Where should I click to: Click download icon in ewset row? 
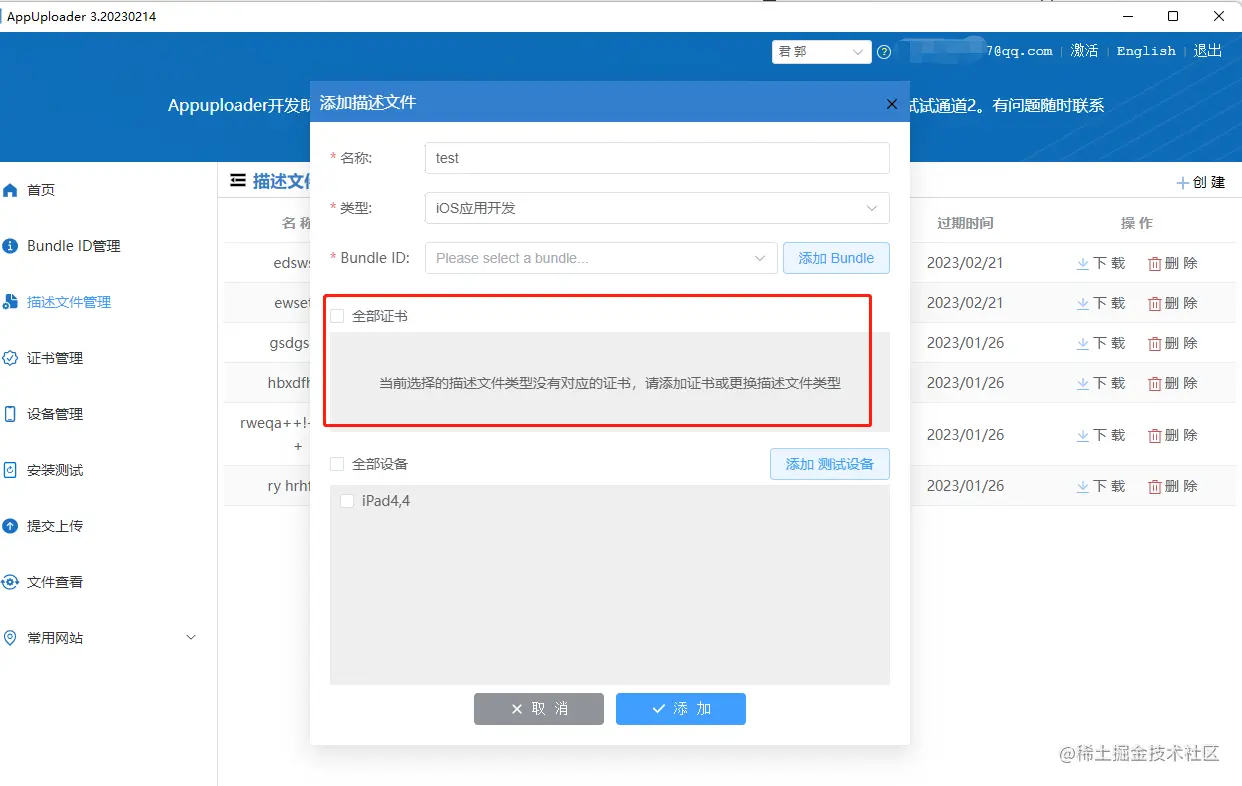click(x=1082, y=303)
